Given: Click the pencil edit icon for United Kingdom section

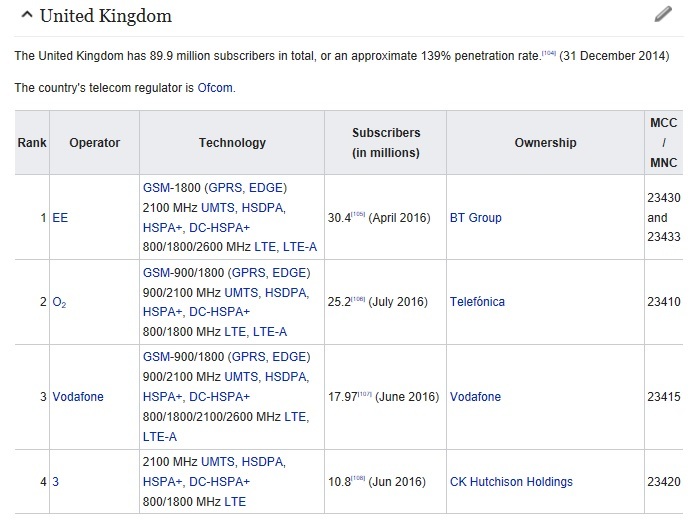Looking at the screenshot, I should pos(663,15).
